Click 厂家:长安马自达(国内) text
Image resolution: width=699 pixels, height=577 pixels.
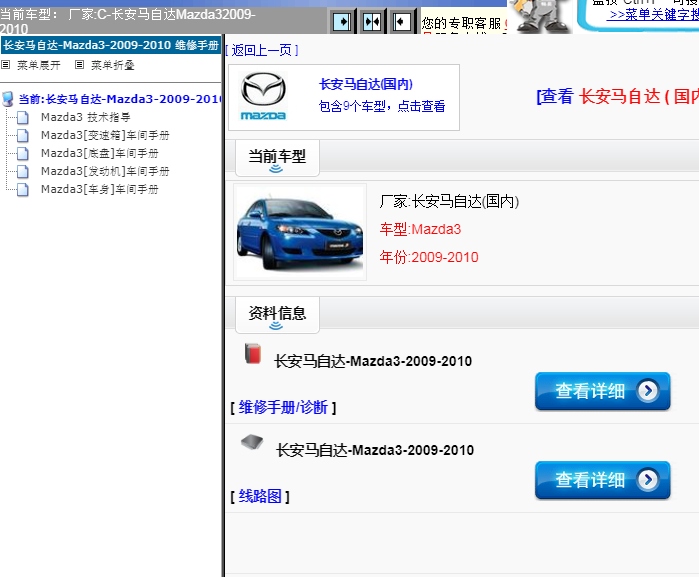(x=449, y=202)
